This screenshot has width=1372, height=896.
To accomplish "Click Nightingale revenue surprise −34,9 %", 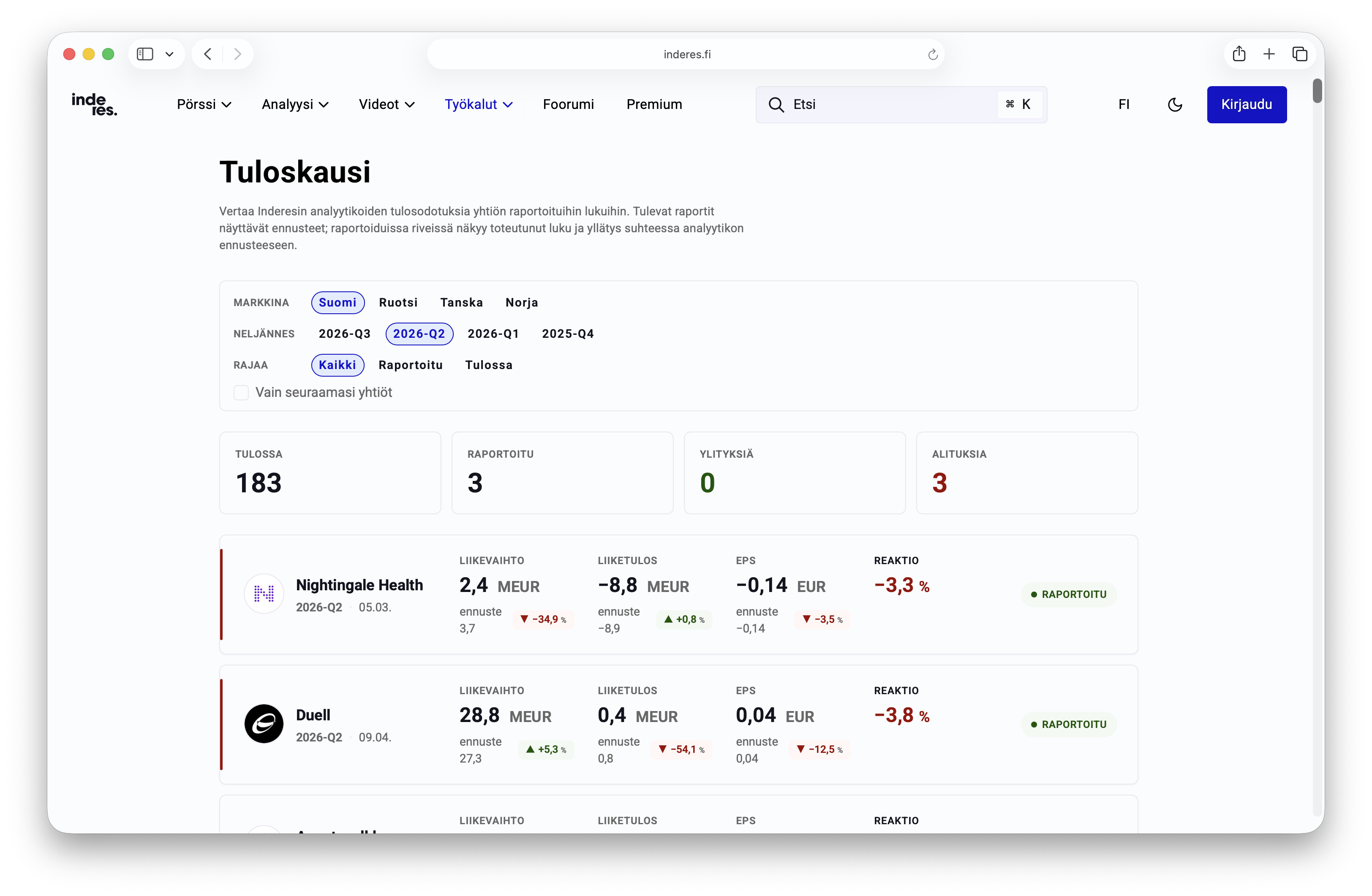I will point(543,619).
